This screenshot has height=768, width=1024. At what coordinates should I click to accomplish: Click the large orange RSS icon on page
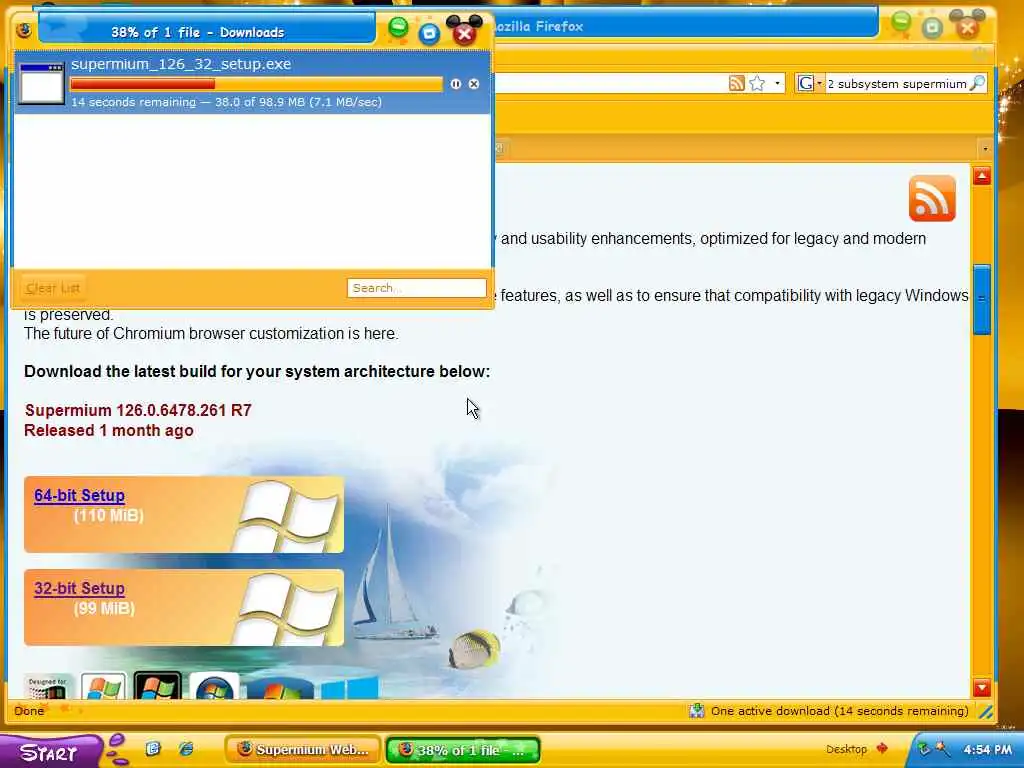[932, 199]
